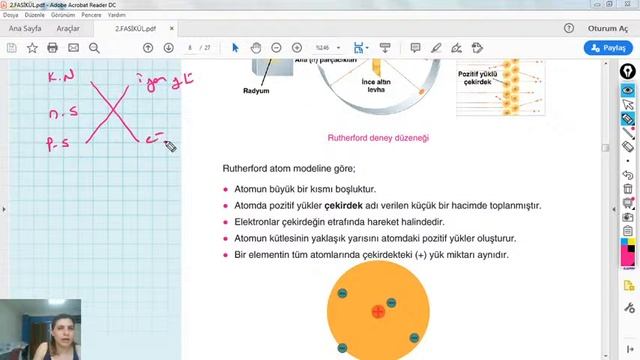Click 'Atomun büyük bir kısmı boşluktur.' line
This screenshot has height=360, width=640.
pyautogui.click(x=305, y=189)
